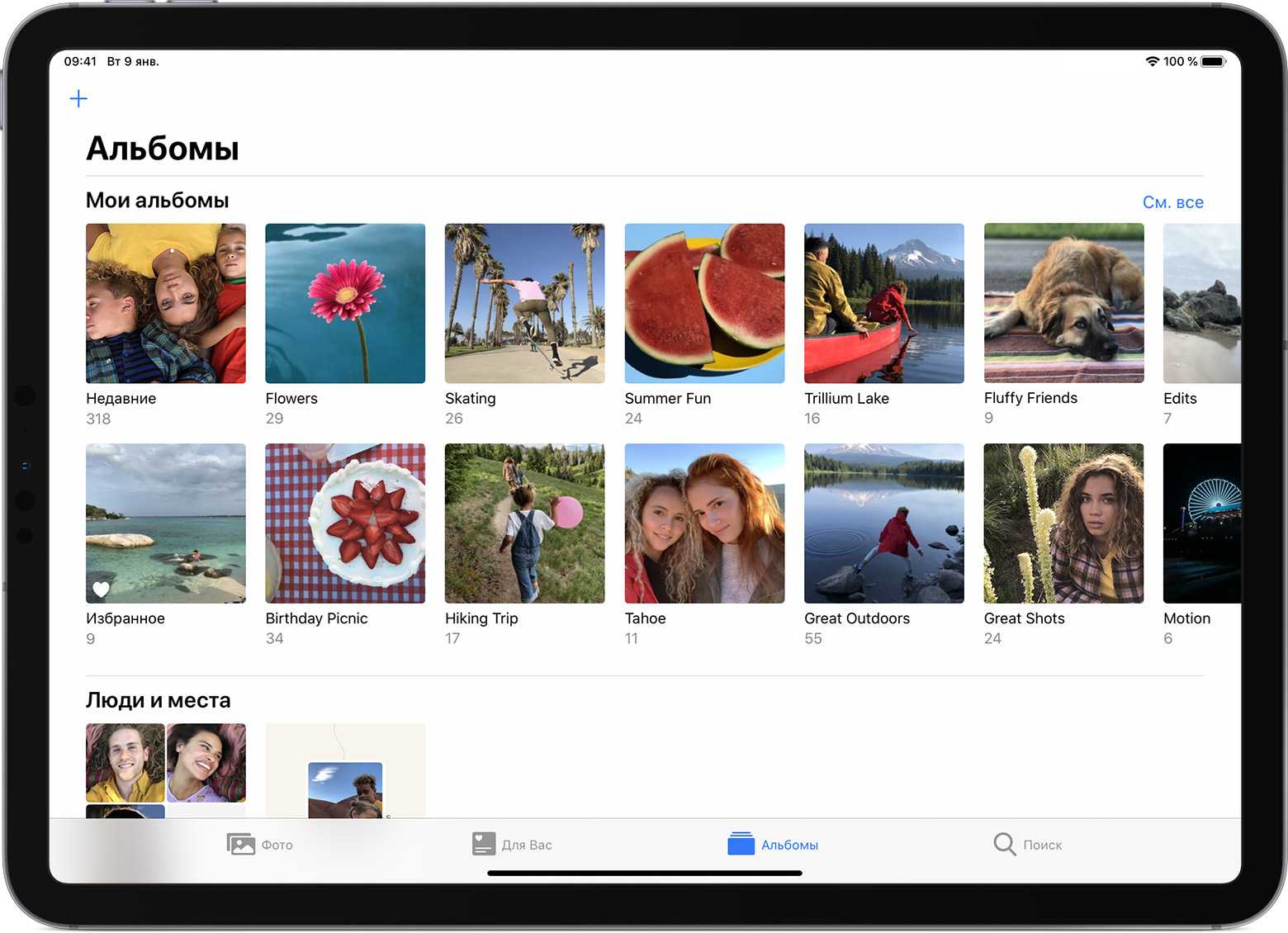
Task: Open the Flowers album
Action: (x=345, y=303)
